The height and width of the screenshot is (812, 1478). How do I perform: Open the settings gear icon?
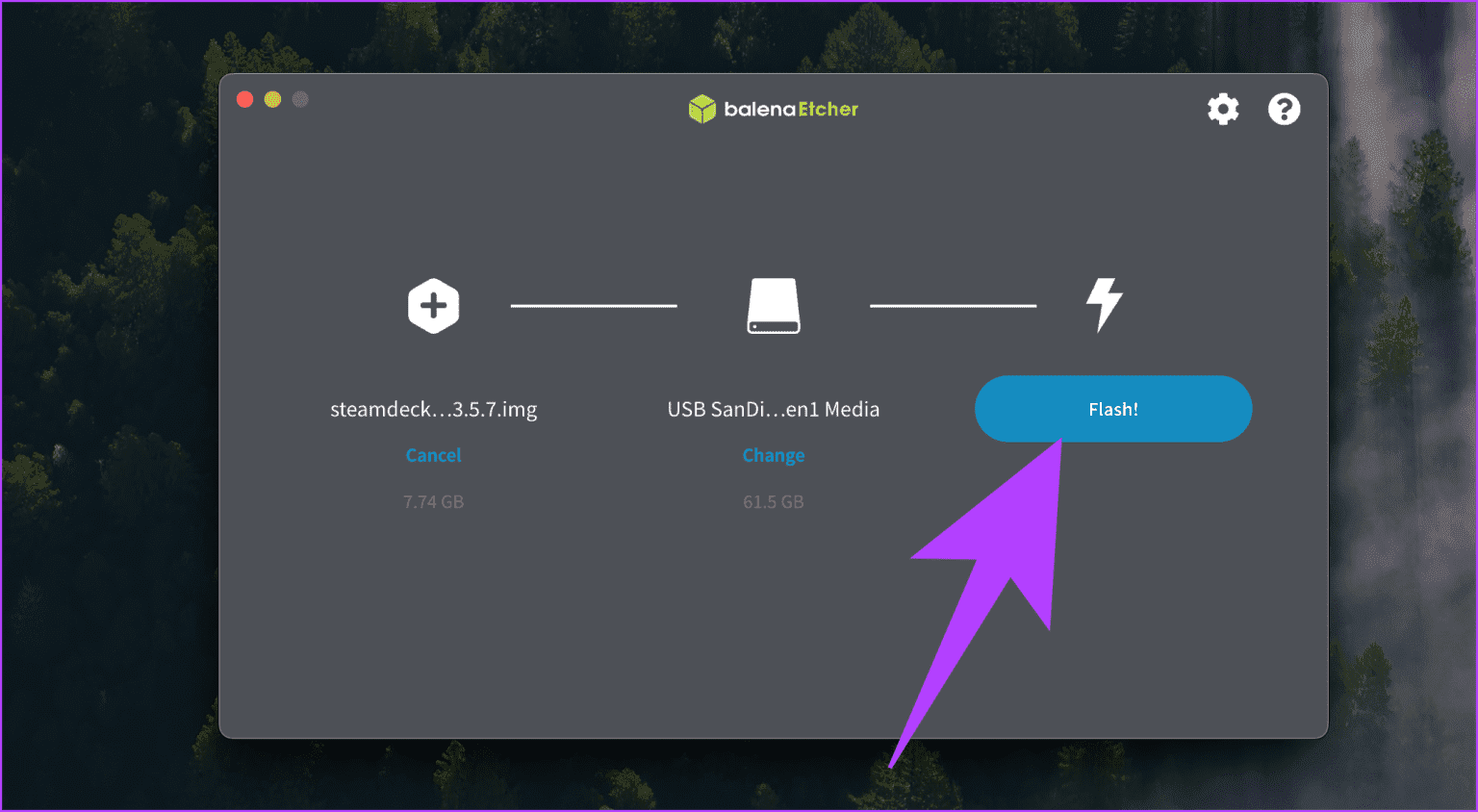(1223, 109)
